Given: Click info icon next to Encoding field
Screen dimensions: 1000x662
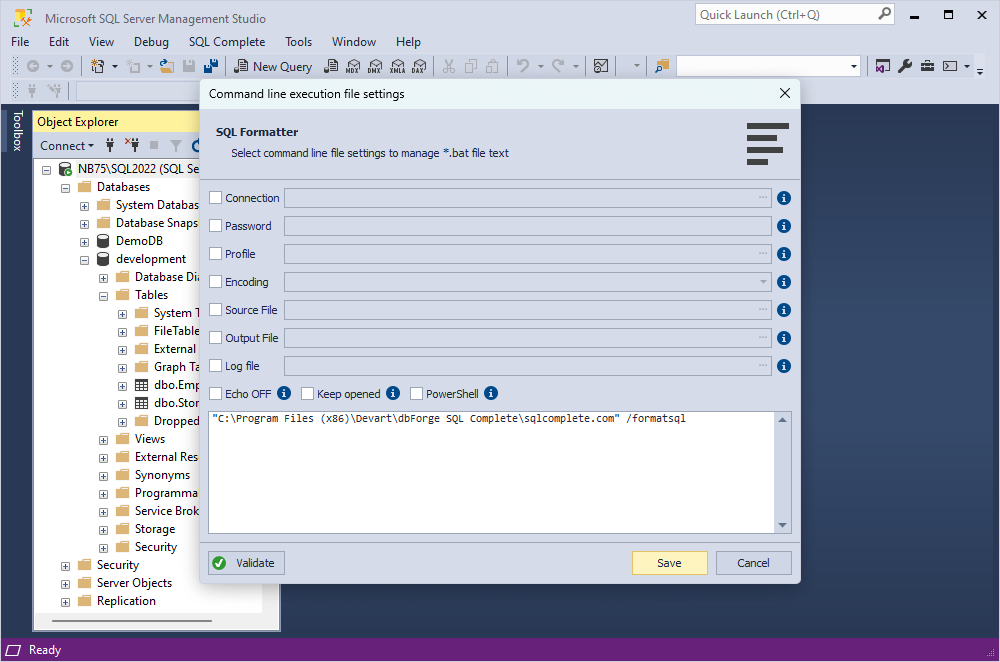Looking at the screenshot, I should (x=784, y=282).
